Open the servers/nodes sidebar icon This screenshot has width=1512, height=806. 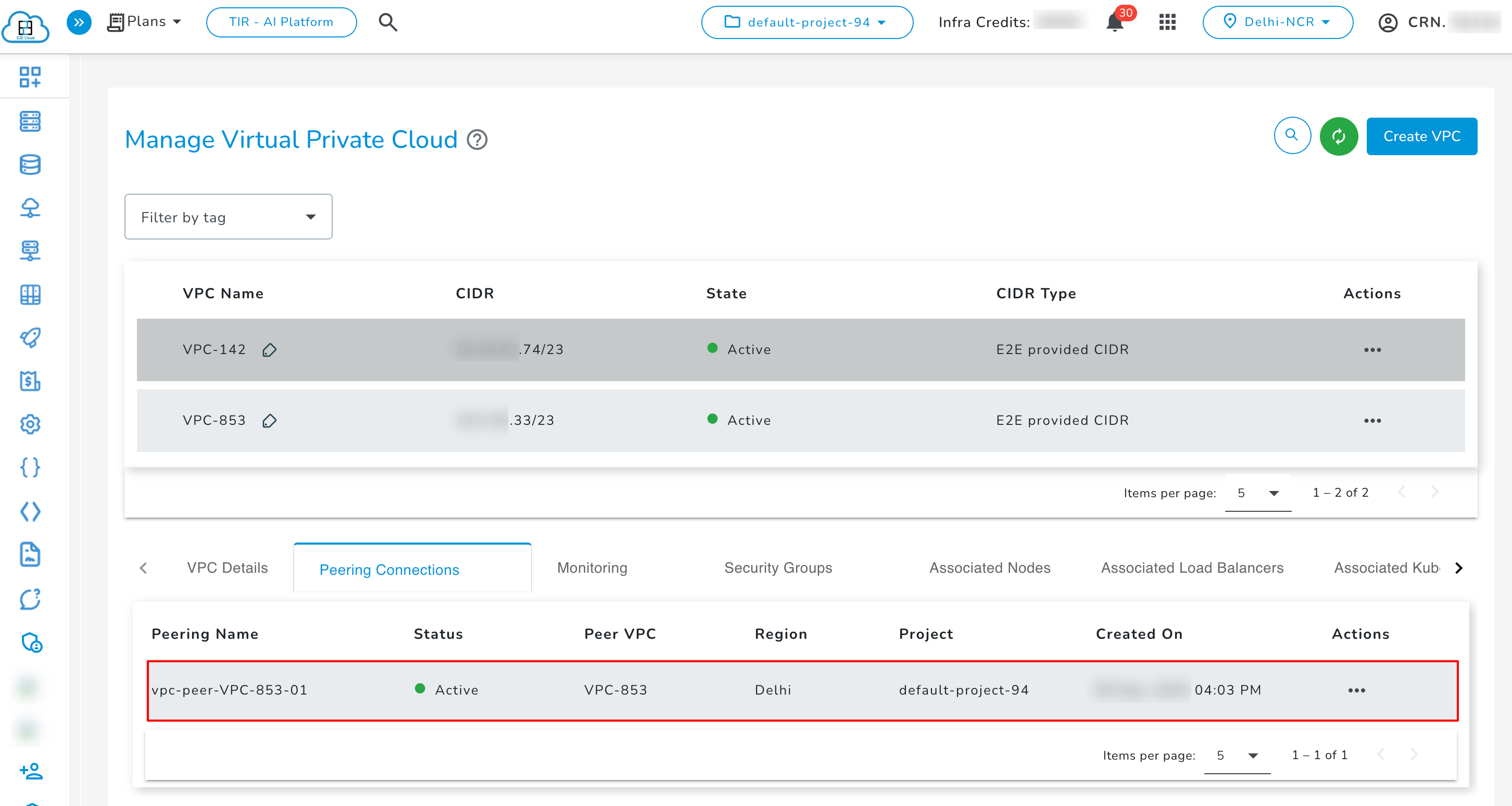pos(30,121)
